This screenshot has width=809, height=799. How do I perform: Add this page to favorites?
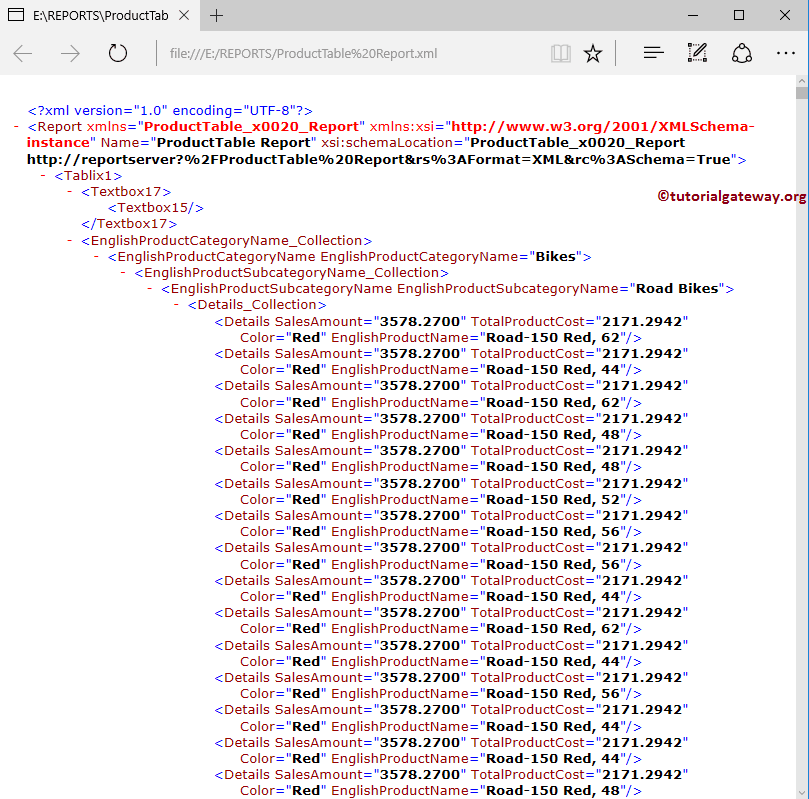(x=593, y=53)
